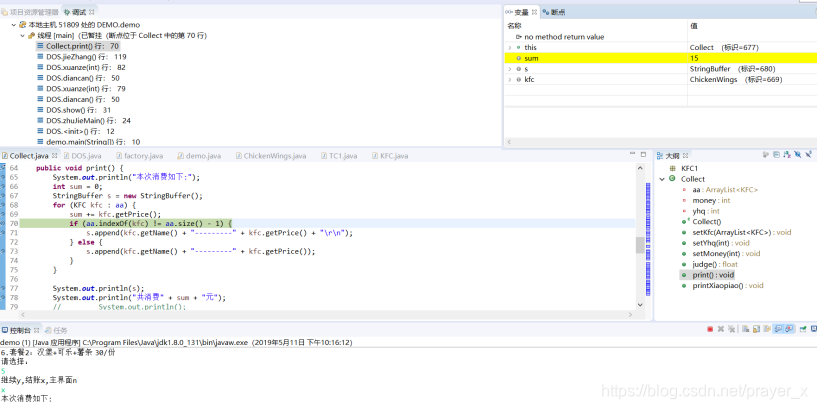Image resolution: width=817 pixels, height=409 pixels.
Task: Click the editor scrollbar down arrow
Action: (x=640, y=305)
